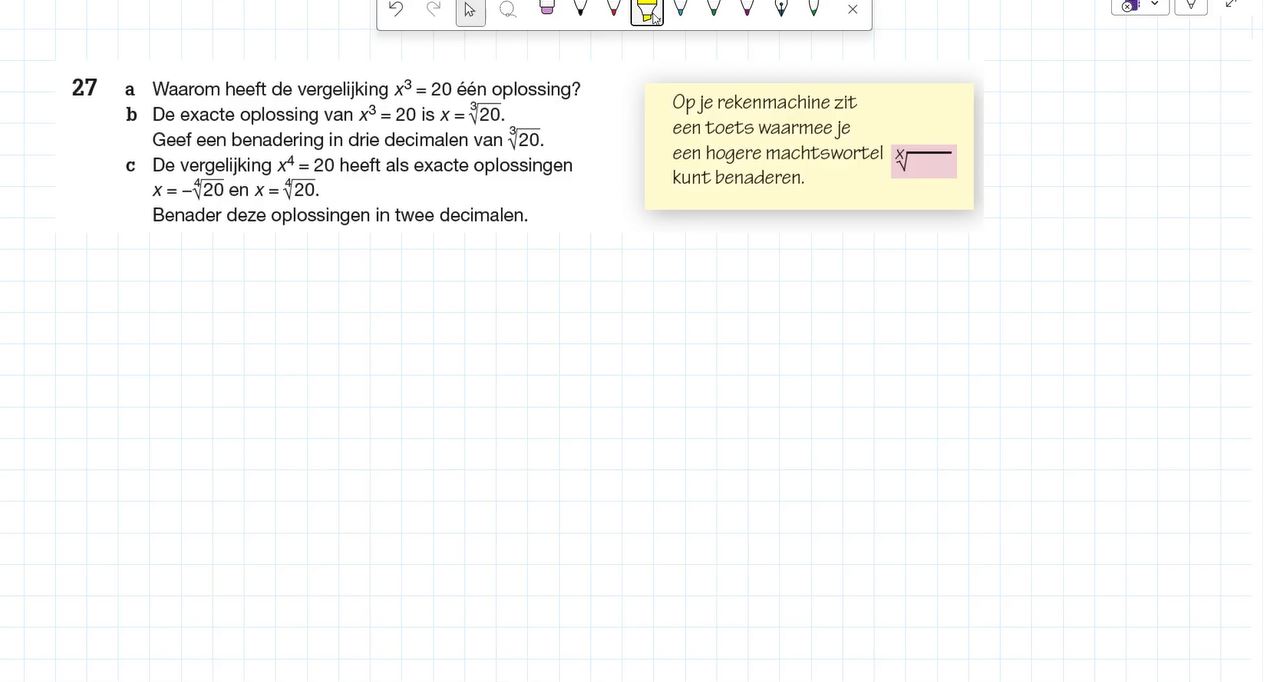This screenshot has height=682, width=1264.
Task: Click the root-key image in the yellow note
Action: click(924, 161)
